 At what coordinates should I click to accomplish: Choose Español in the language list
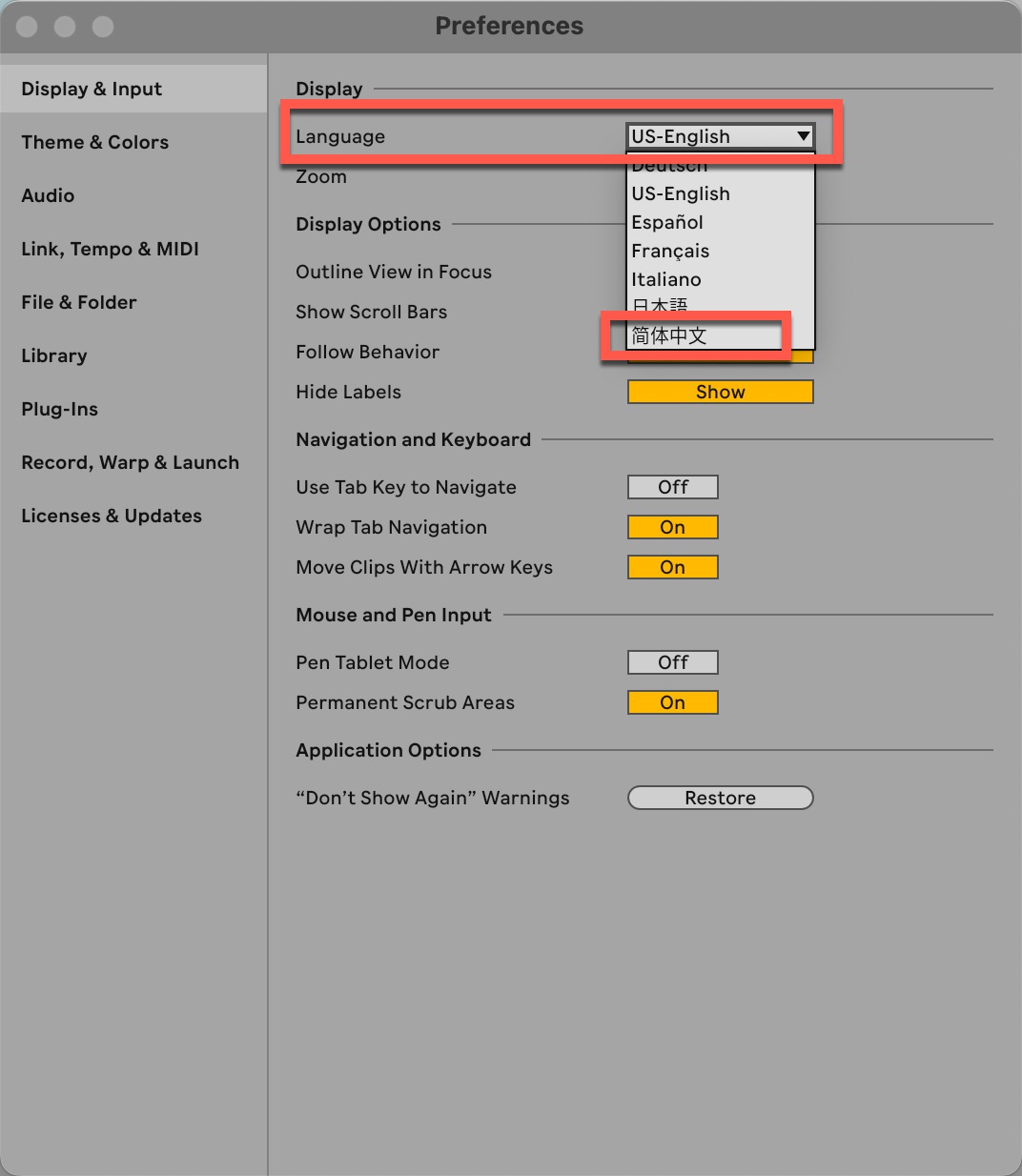[667, 222]
